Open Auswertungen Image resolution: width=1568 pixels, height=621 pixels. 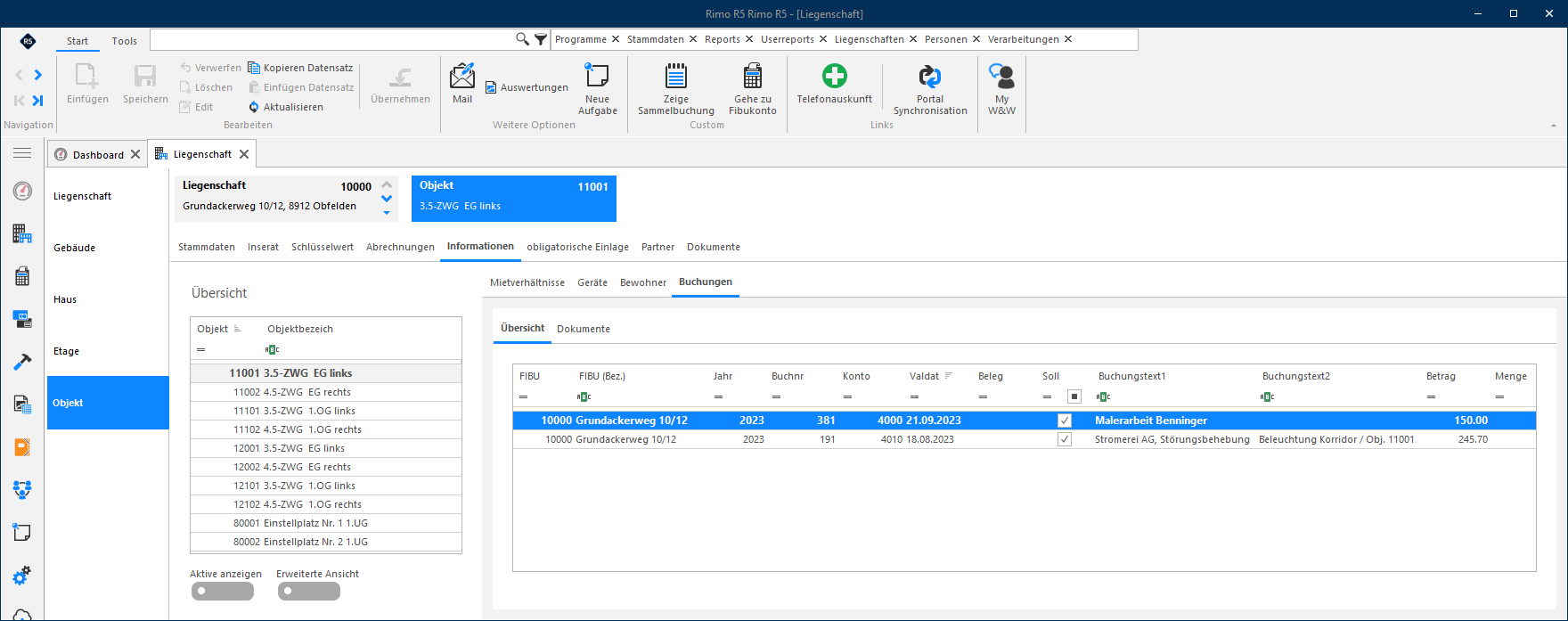pyautogui.click(x=527, y=87)
